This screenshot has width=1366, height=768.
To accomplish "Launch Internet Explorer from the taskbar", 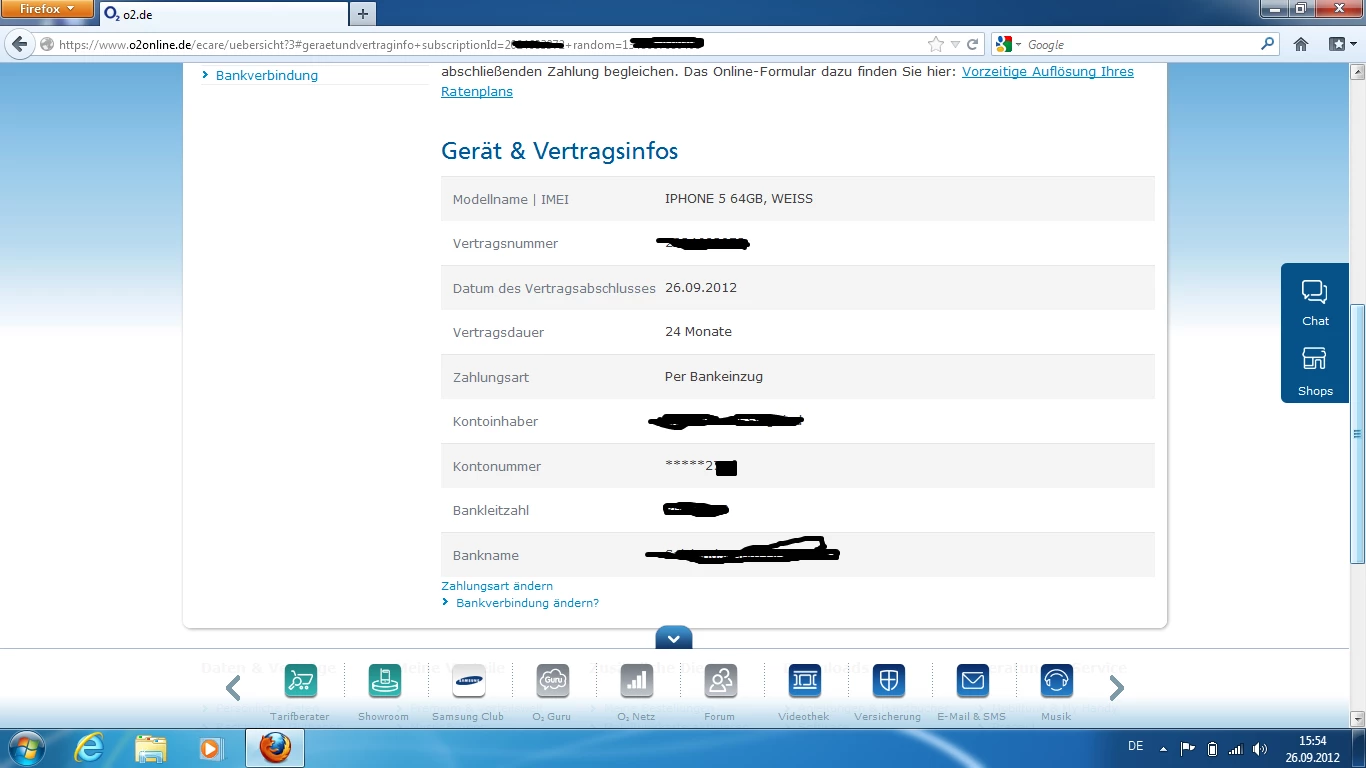I will coord(90,748).
